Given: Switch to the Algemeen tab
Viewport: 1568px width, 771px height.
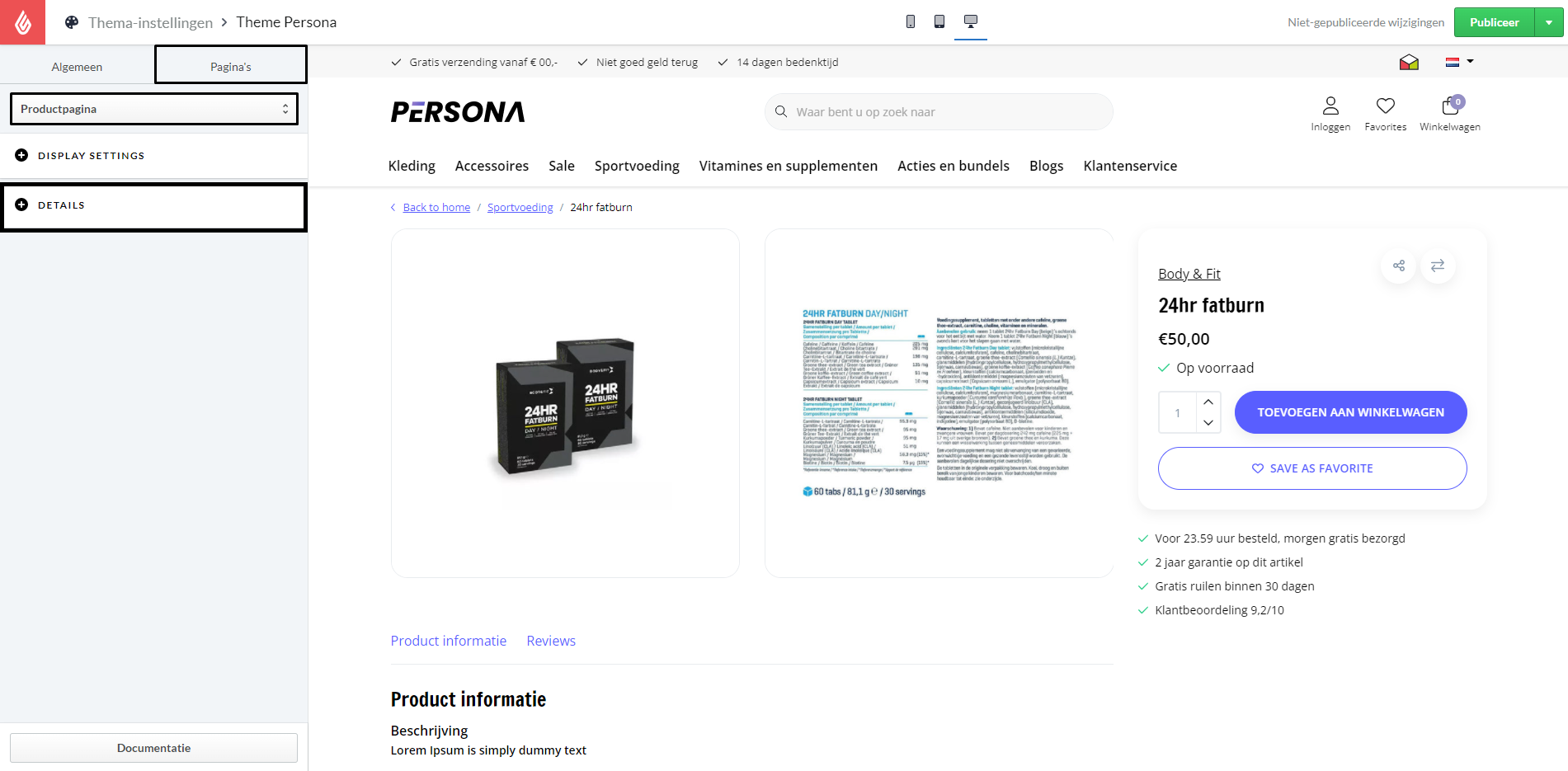Looking at the screenshot, I should pos(77,67).
